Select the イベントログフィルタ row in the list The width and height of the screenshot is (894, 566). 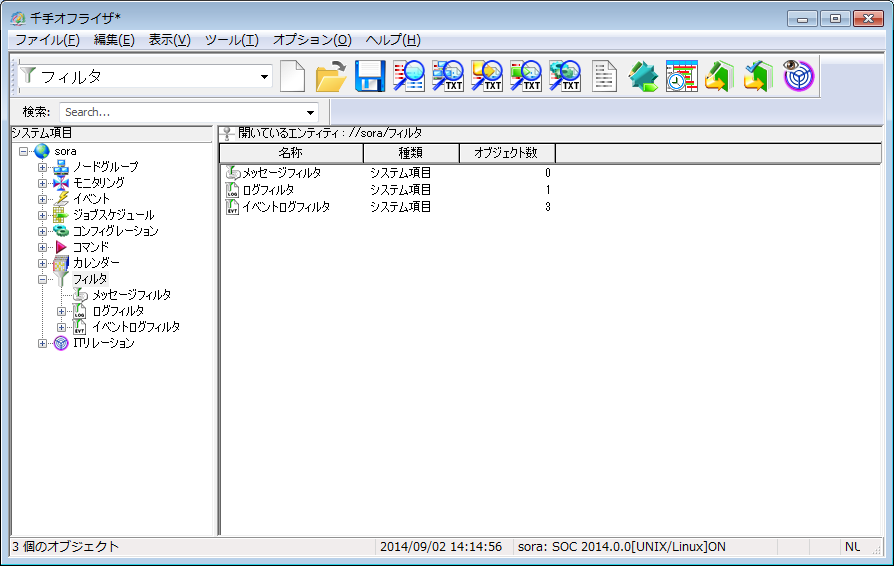[x=388, y=207]
